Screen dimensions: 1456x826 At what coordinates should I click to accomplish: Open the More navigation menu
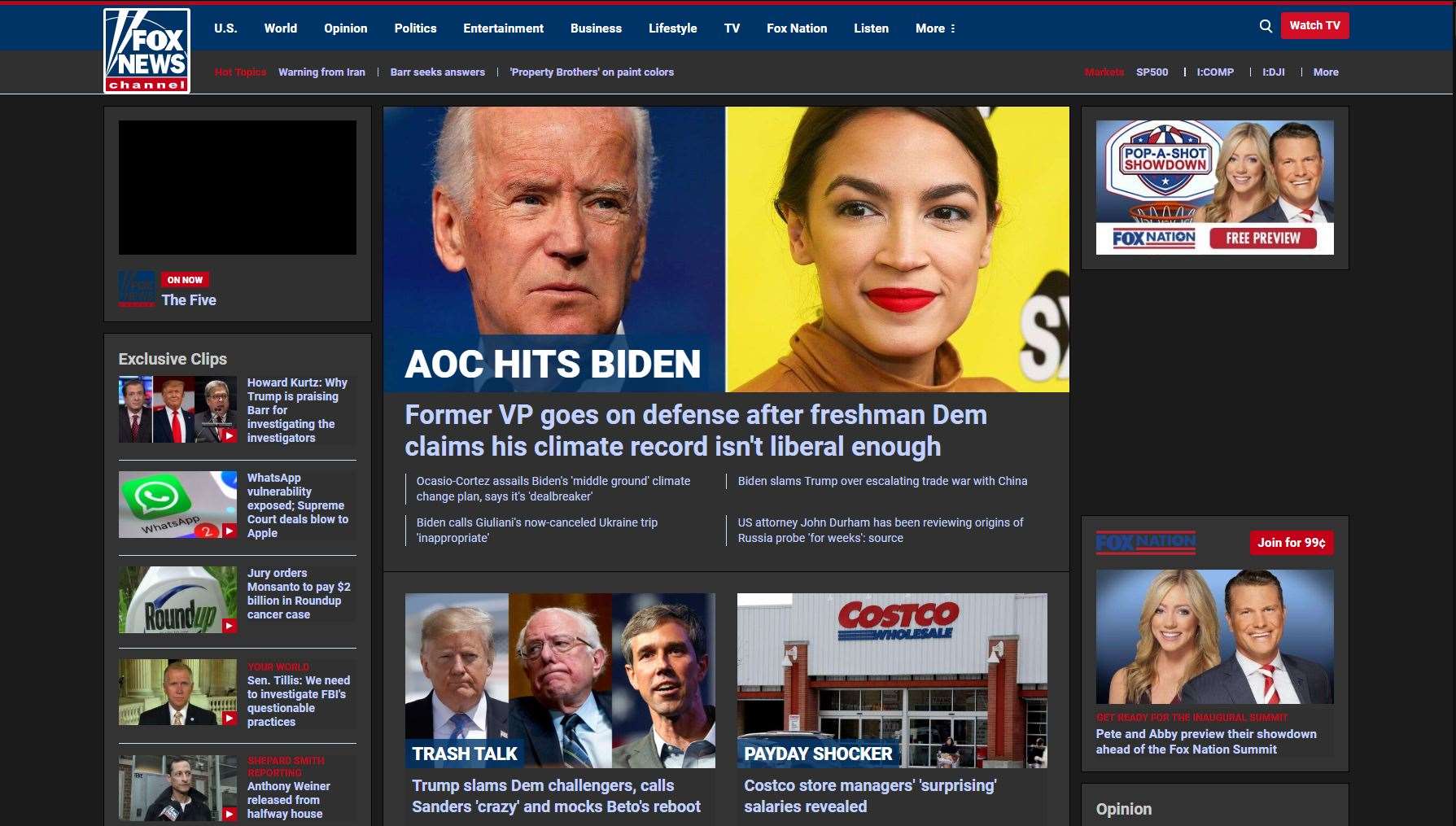(934, 28)
